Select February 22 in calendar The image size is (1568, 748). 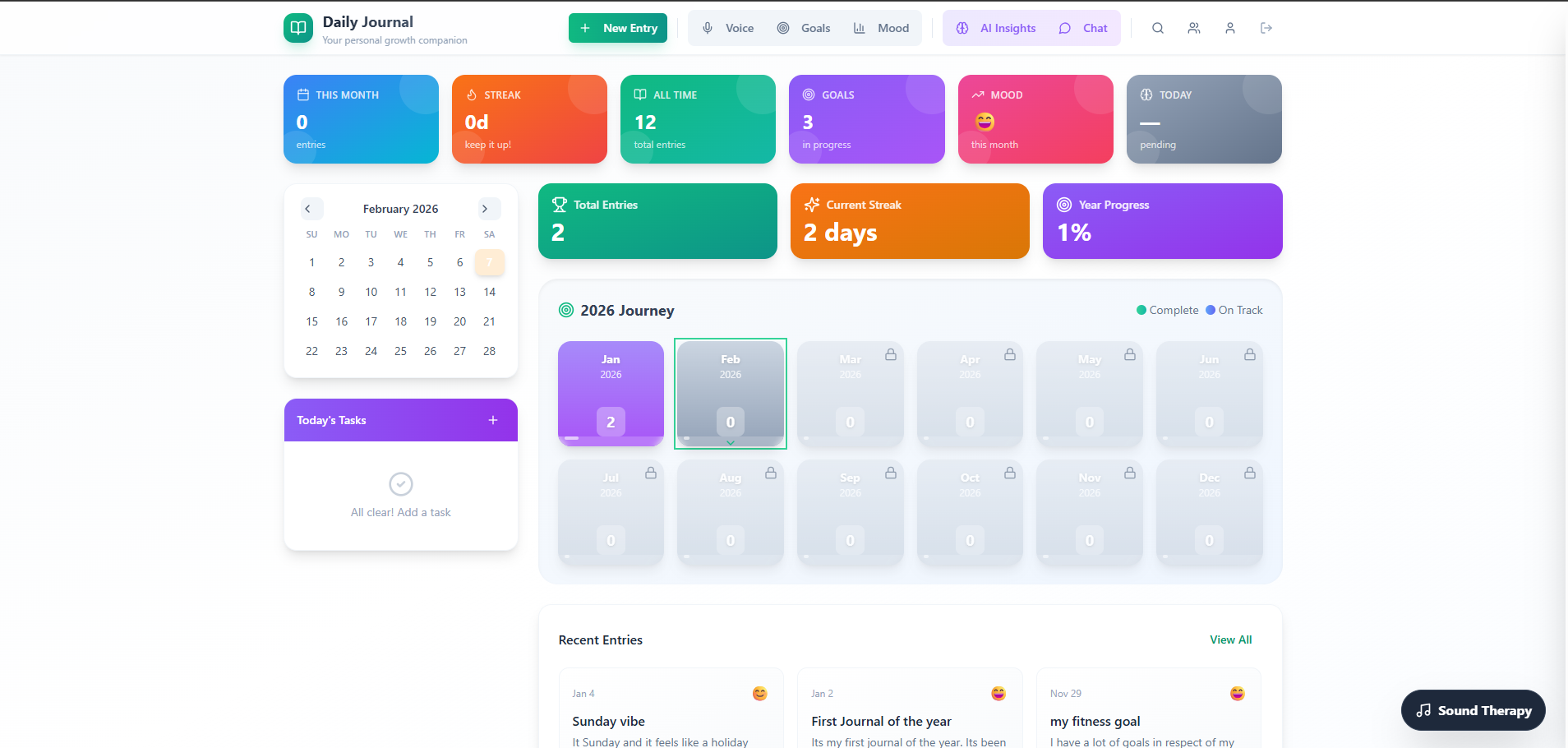click(x=311, y=351)
